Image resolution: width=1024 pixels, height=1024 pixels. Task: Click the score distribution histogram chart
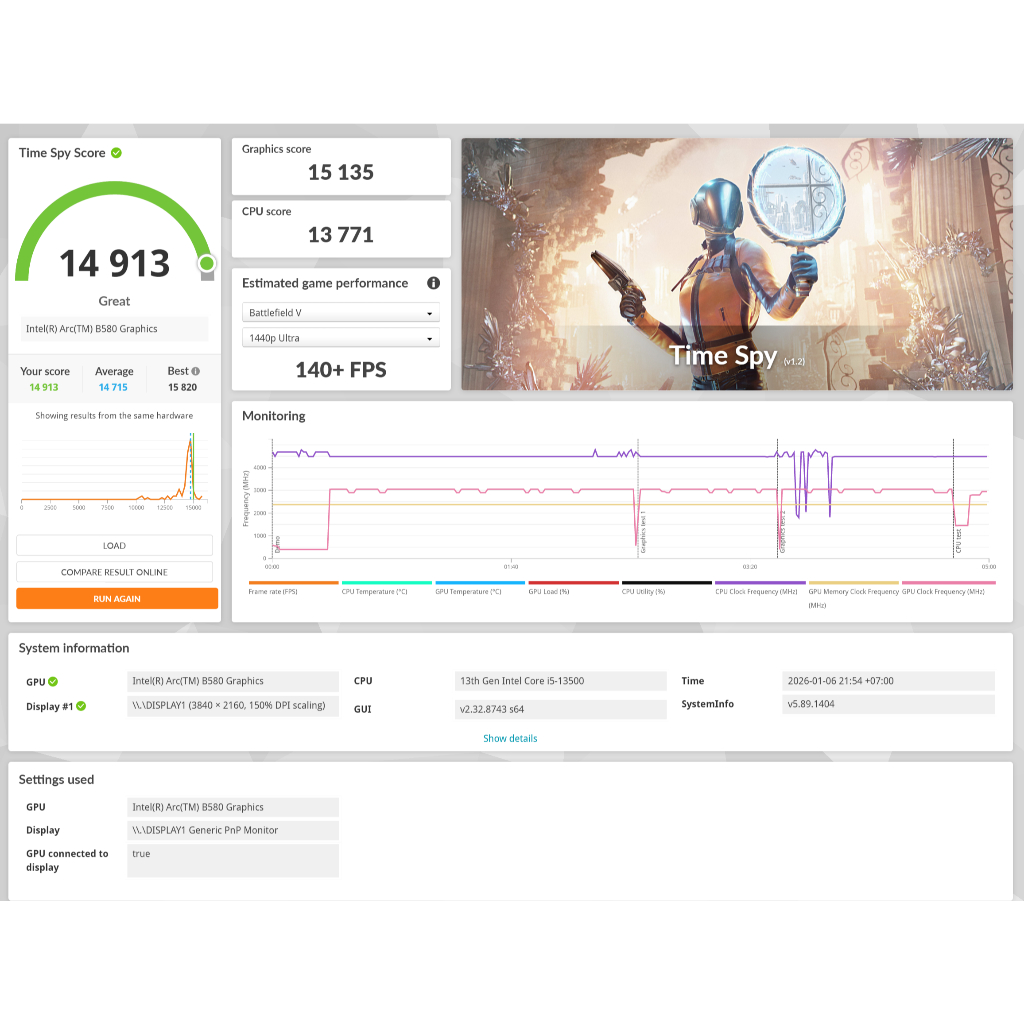112,470
